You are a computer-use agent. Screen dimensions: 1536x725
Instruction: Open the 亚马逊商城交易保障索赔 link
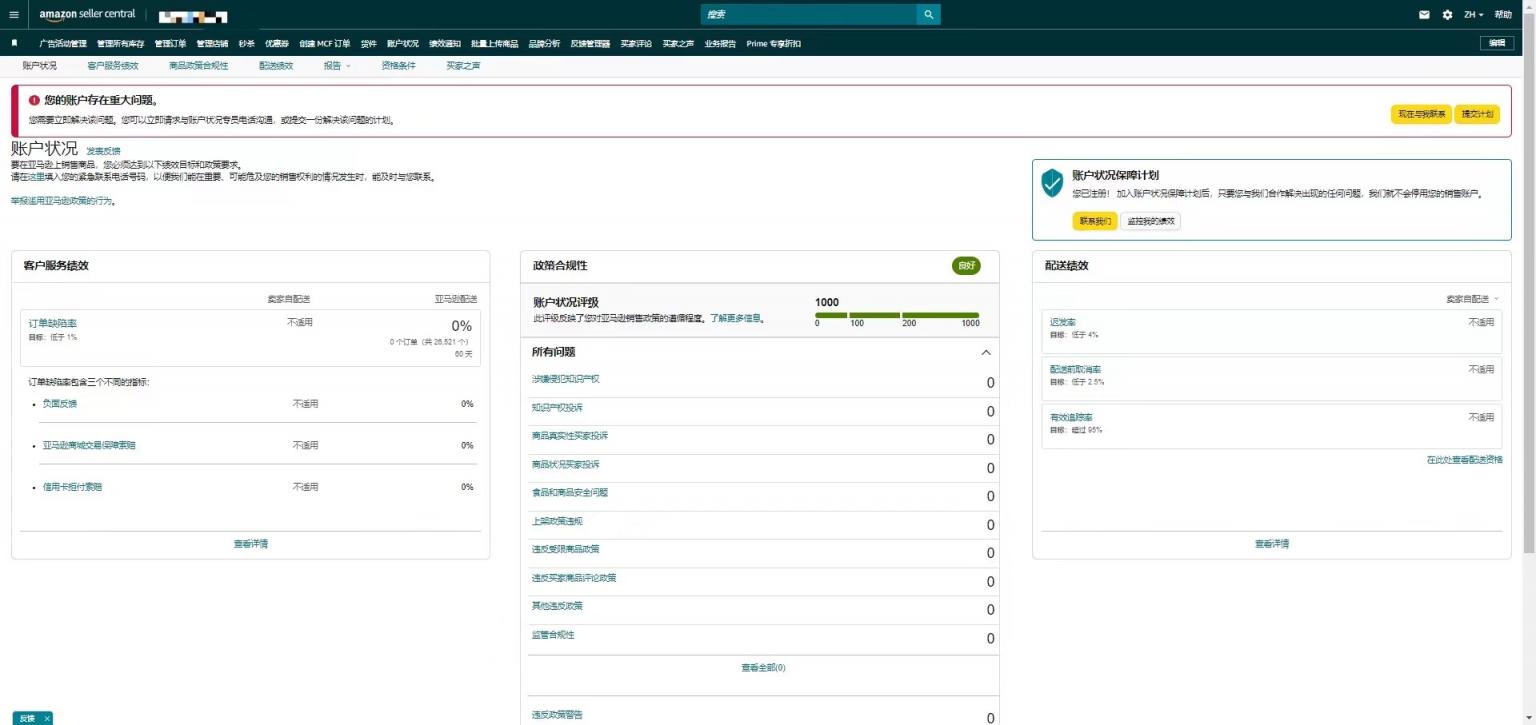[89, 445]
